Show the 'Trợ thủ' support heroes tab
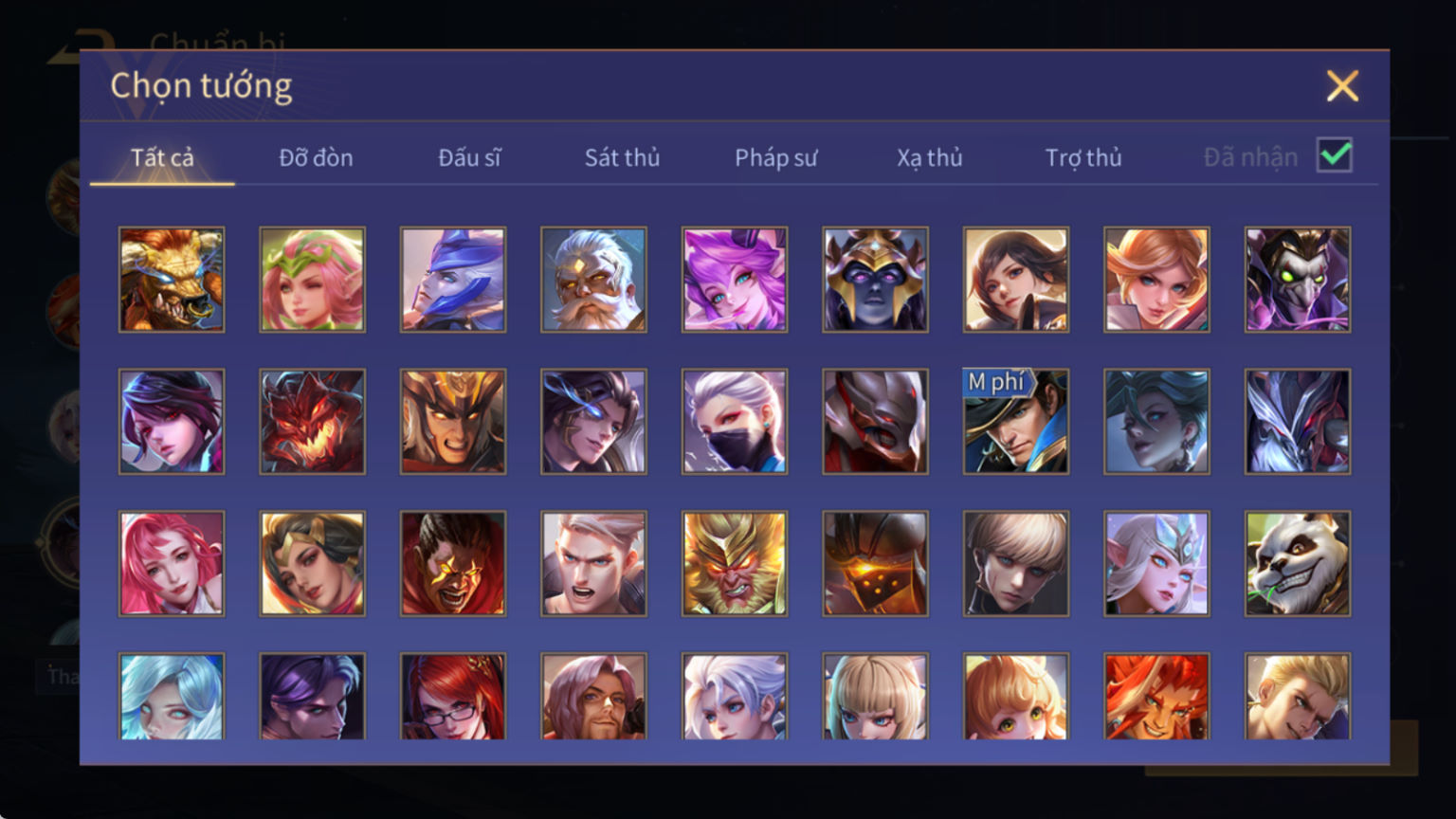1456x819 pixels. click(1083, 157)
